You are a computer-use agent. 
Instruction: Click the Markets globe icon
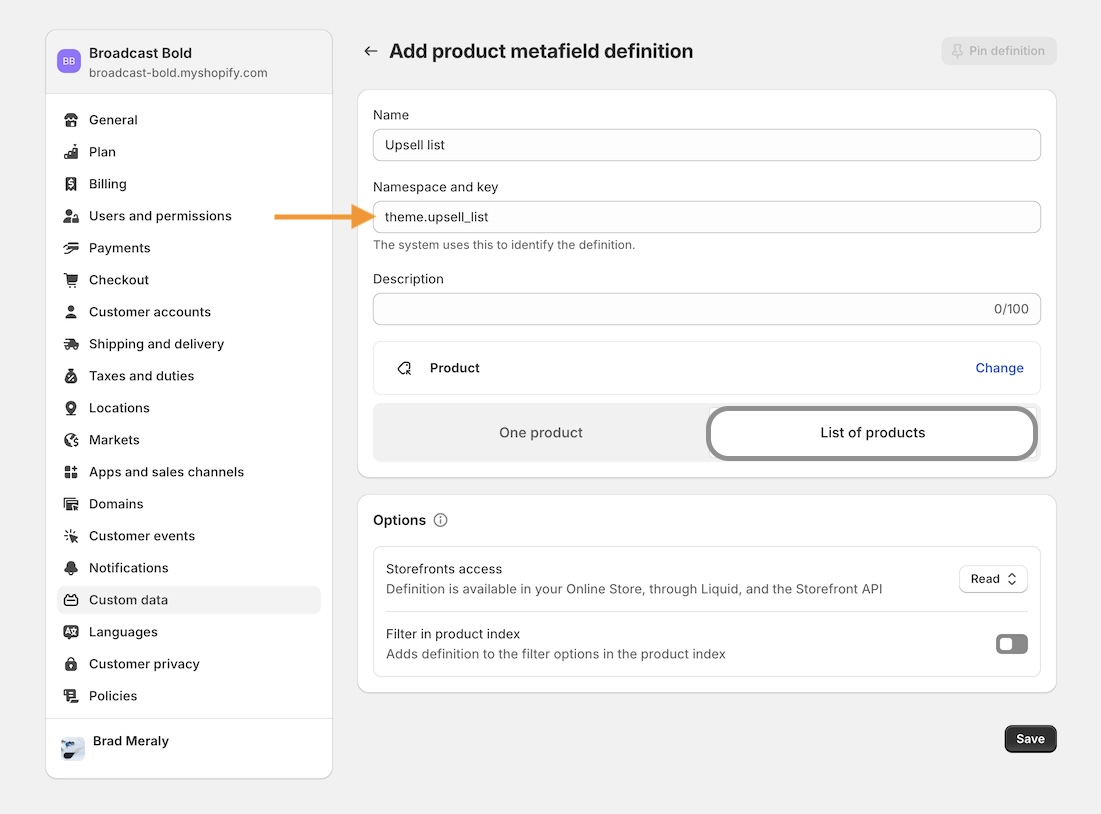coord(71,440)
